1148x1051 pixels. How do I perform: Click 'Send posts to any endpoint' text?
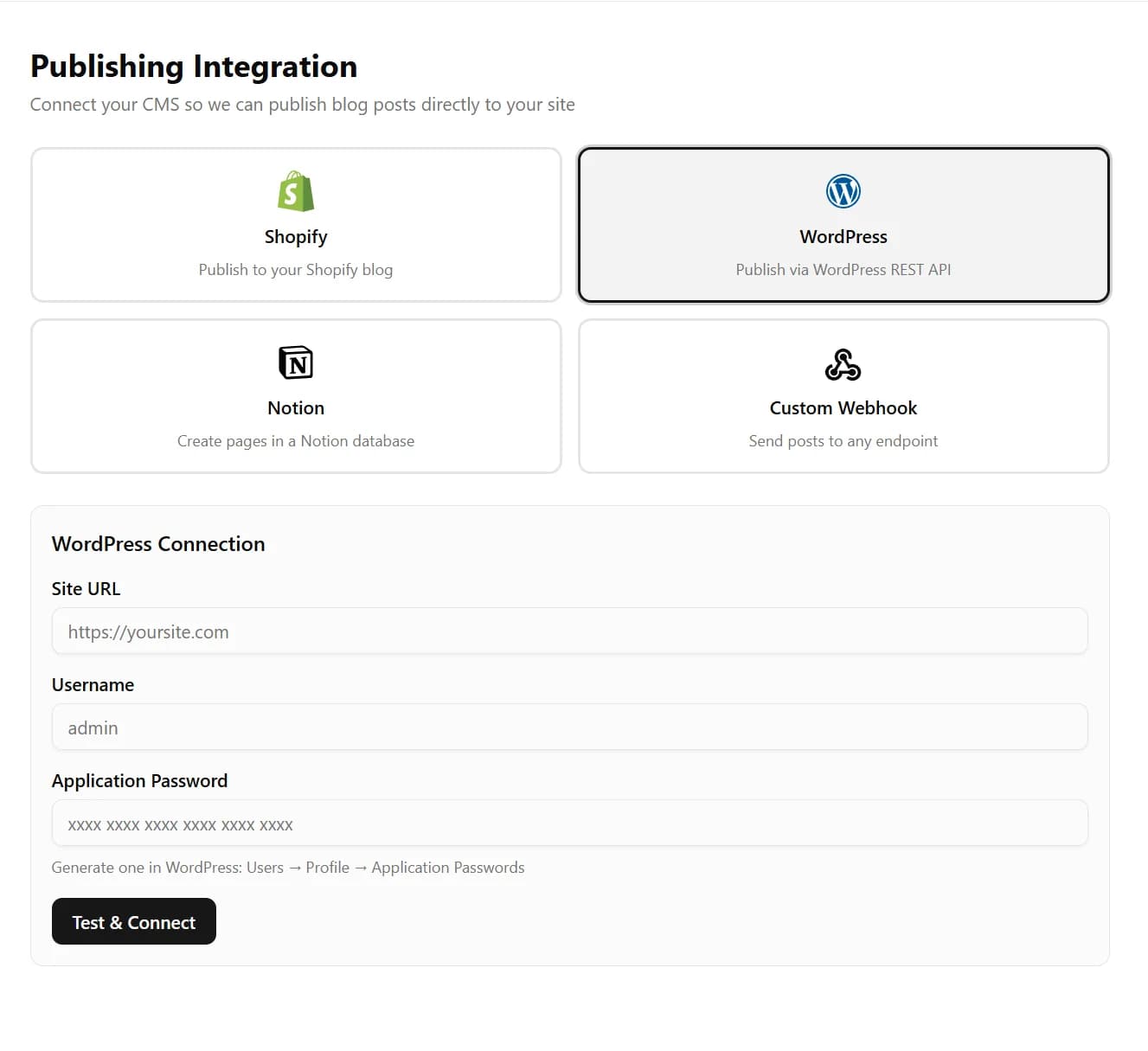(x=843, y=440)
